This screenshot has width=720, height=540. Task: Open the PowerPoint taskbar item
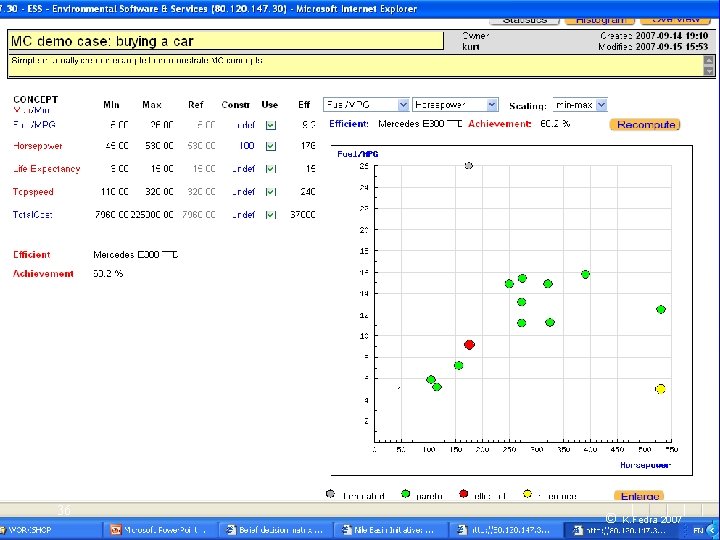[162, 529]
